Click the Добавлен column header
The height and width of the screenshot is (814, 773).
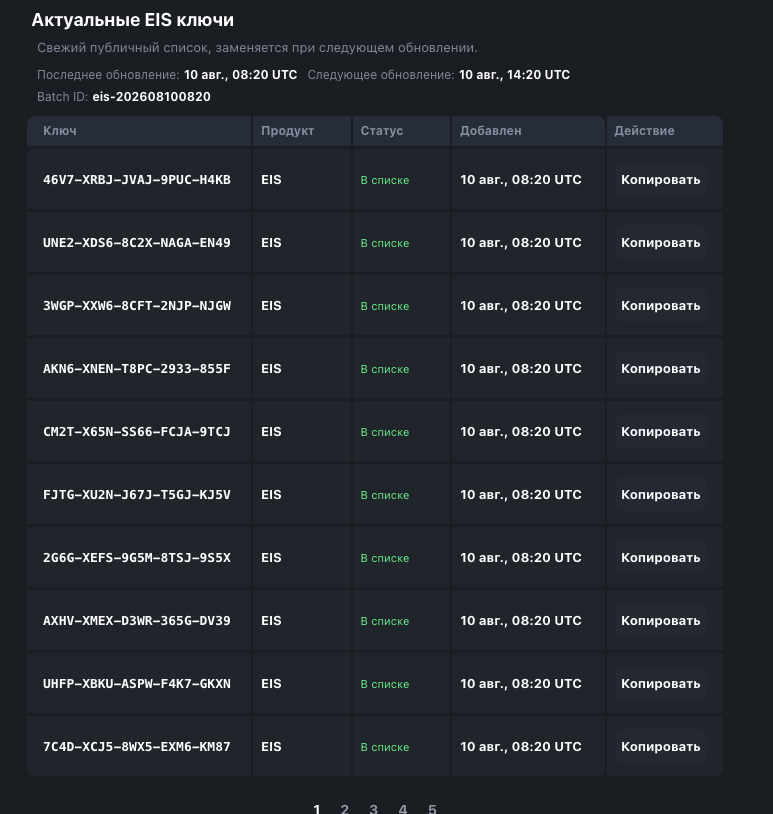528,131
